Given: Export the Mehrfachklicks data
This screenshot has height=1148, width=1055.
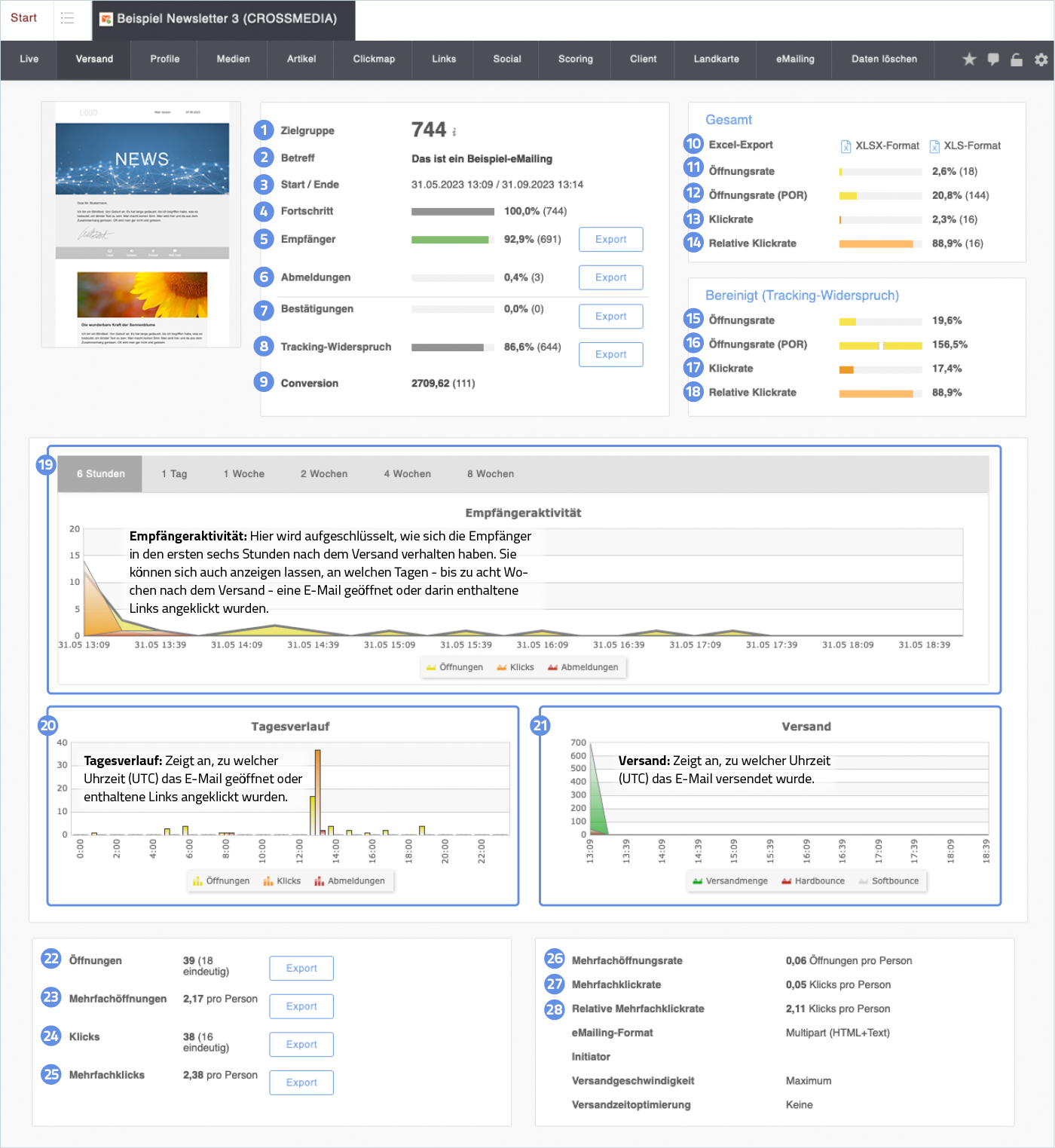Looking at the screenshot, I should point(301,1082).
